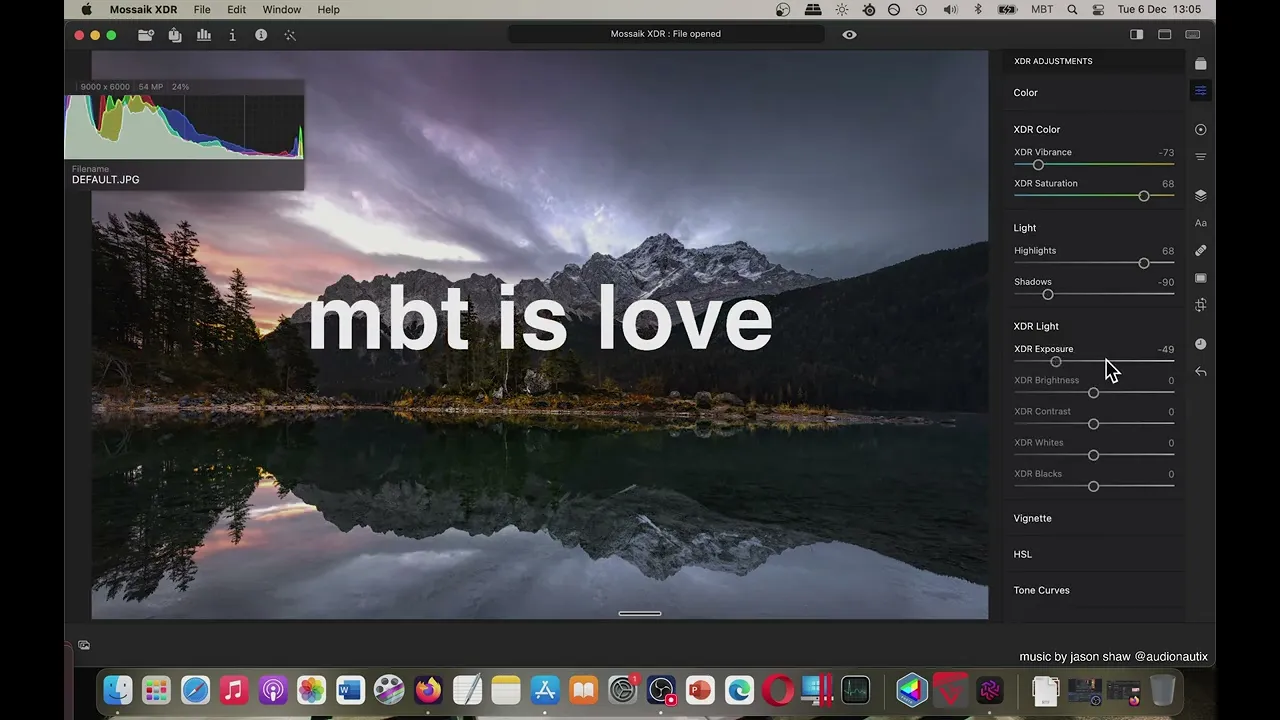The height and width of the screenshot is (720, 1280).
Task: Click the export/share icon in toolbar
Action: pos(175,35)
